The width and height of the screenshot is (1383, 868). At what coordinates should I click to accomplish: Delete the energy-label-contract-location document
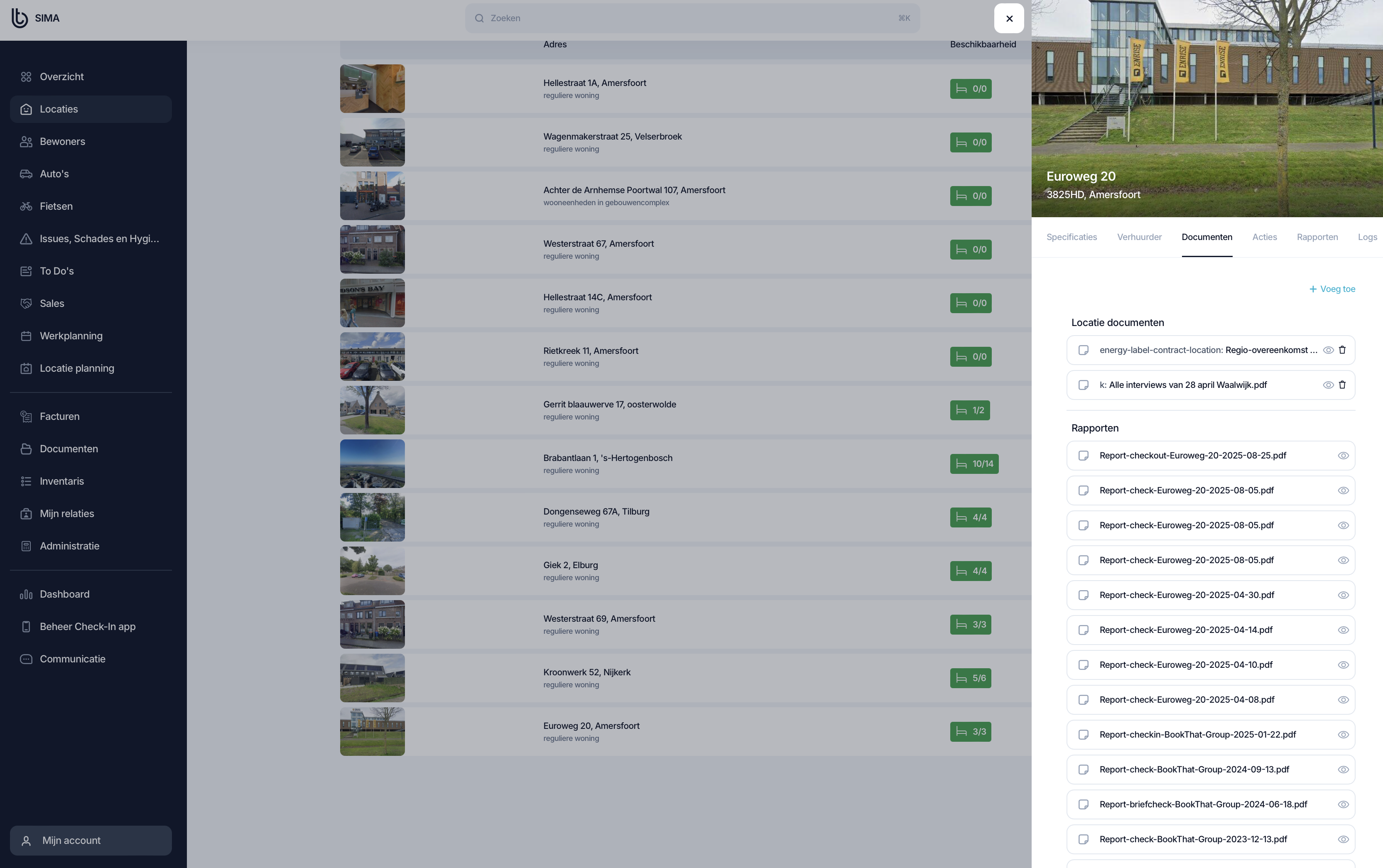click(x=1342, y=350)
